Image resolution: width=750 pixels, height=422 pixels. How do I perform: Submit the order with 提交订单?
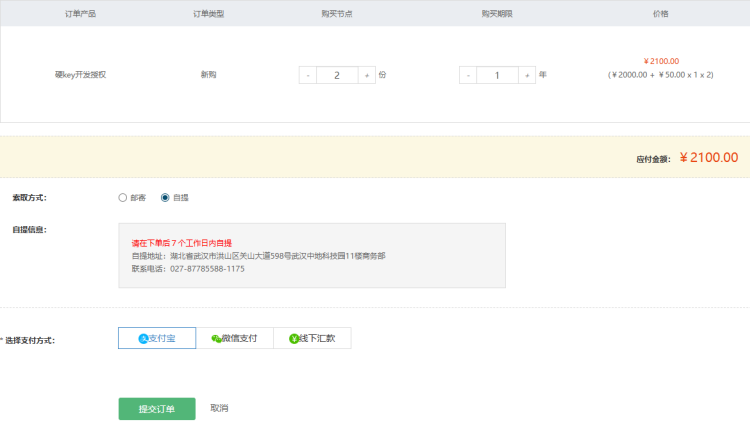coord(156,409)
